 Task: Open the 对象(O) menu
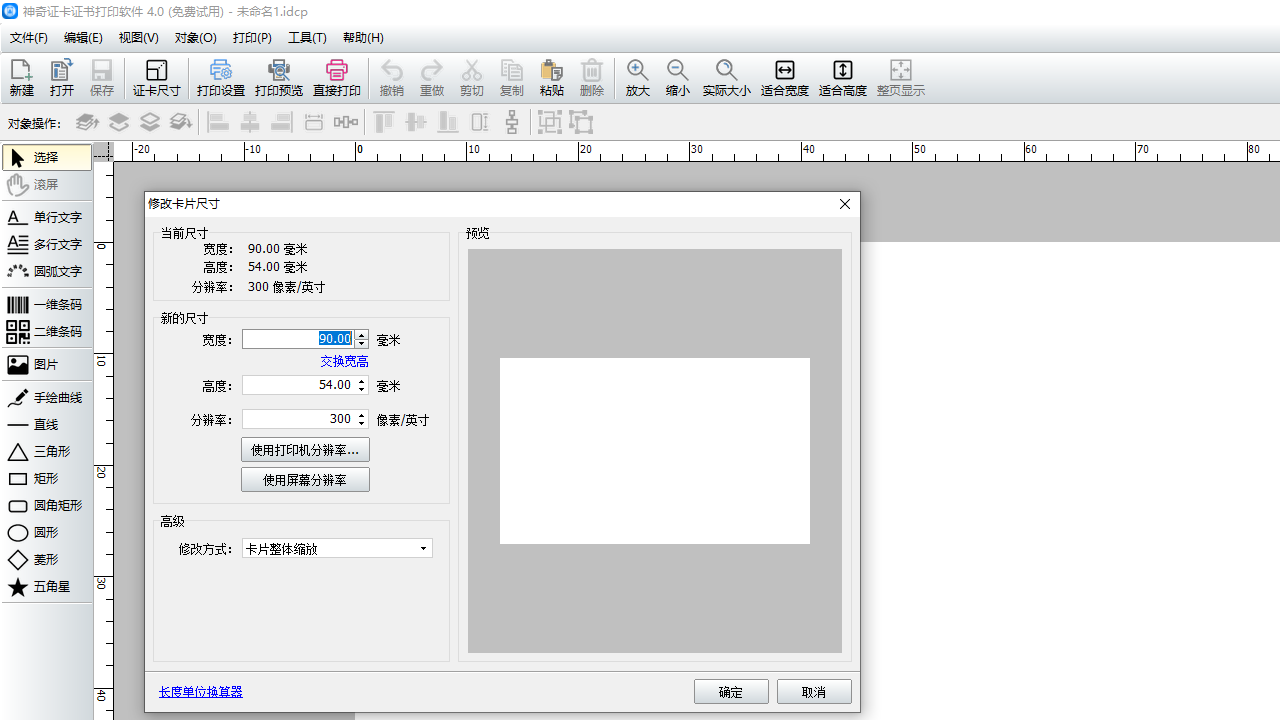[x=195, y=38]
